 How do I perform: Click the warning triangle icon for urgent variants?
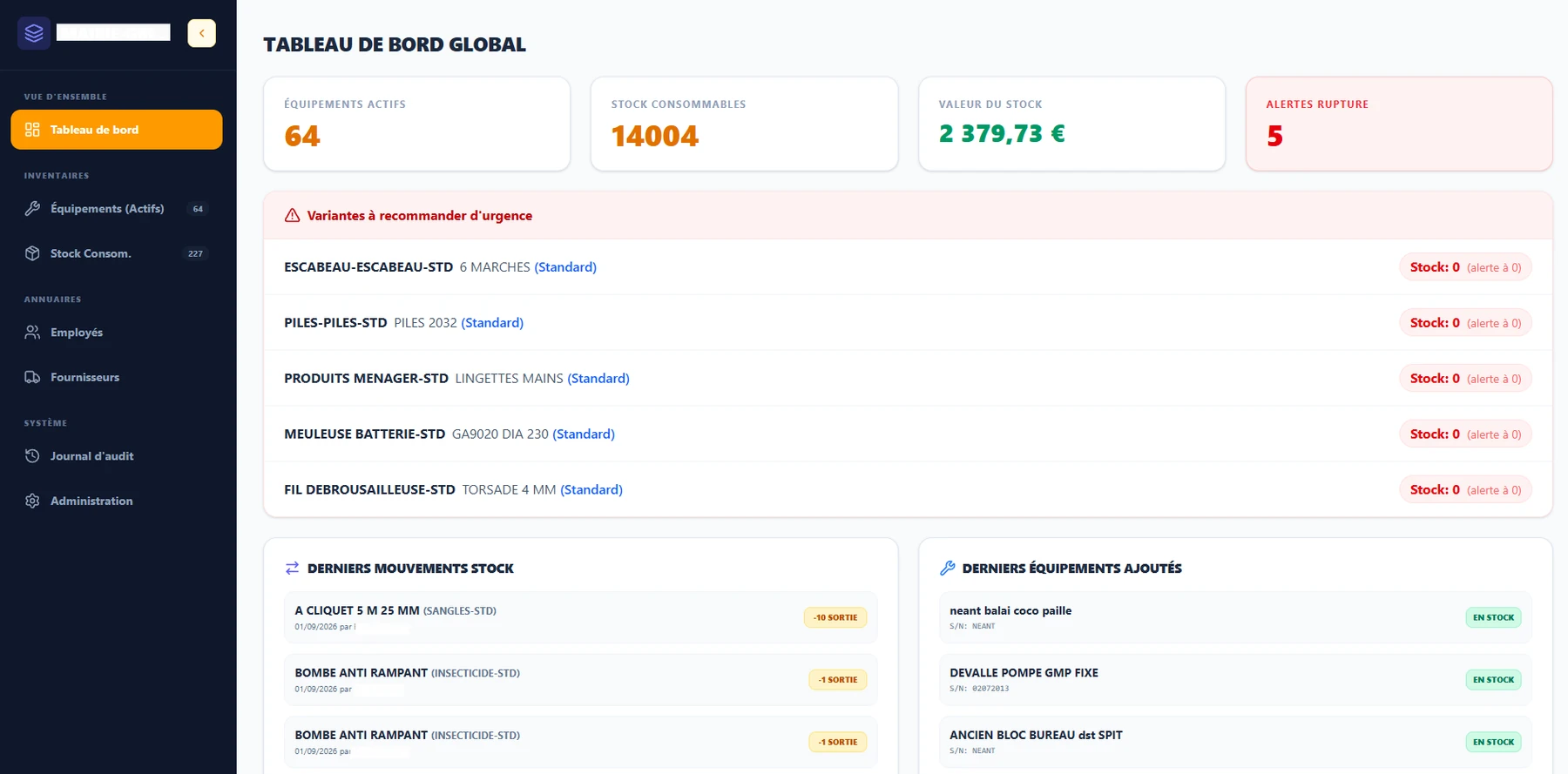[x=292, y=215]
